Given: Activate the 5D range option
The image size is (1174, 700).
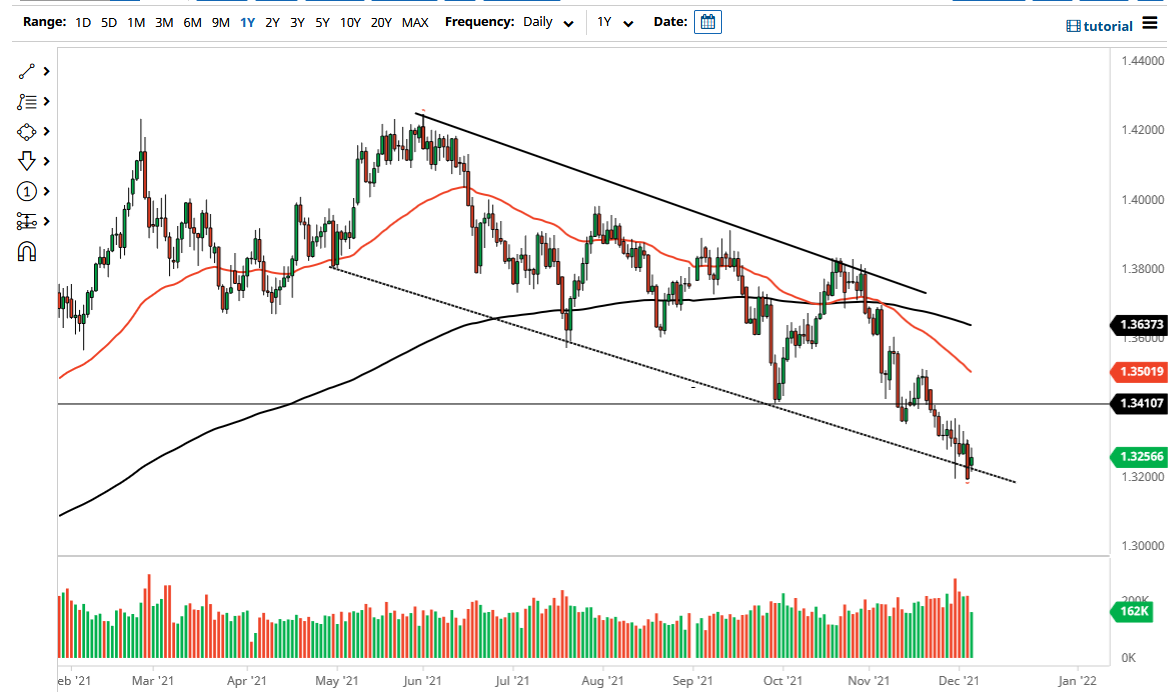Looking at the screenshot, I should [x=108, y=21].
